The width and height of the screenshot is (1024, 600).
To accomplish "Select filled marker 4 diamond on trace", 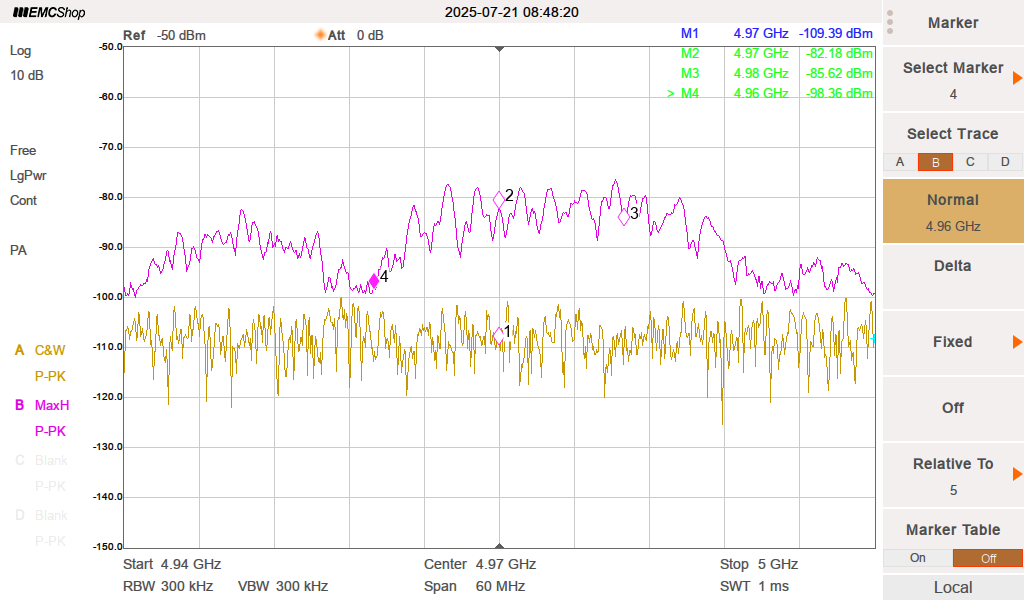I will [374, 281].
